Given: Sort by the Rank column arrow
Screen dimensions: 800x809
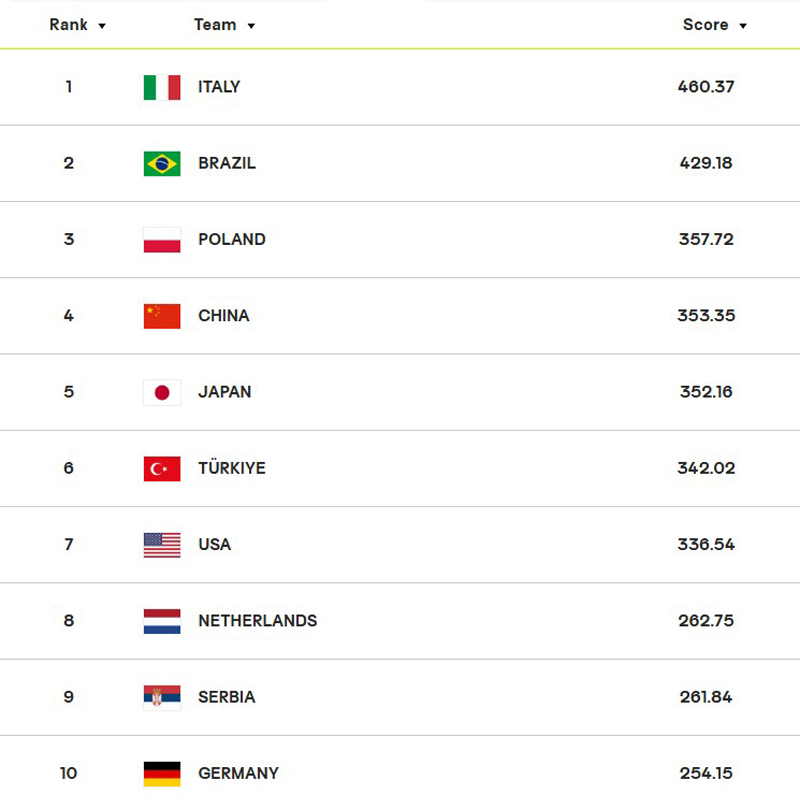Looking at the screenshot, I should tap(102, 26).
